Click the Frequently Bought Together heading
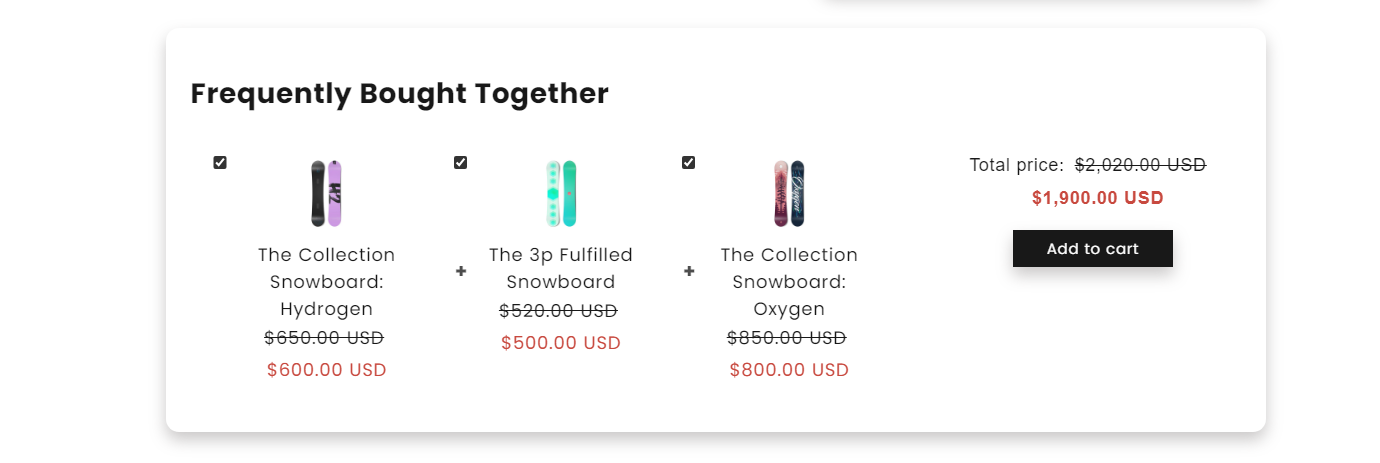1380x463 pixels. click(x=399, y=93)
